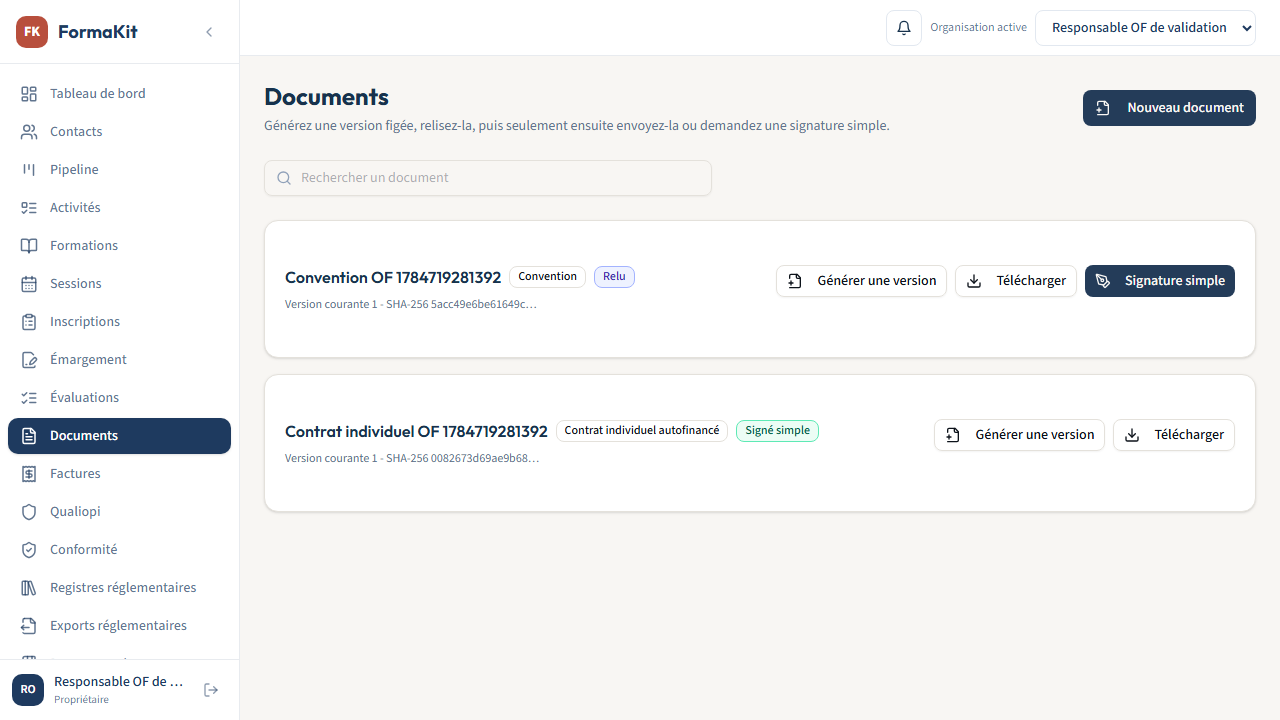Click the Nouveau document button
The height and width of the screenshot is (720, 1280).
tap(1169, 108)
